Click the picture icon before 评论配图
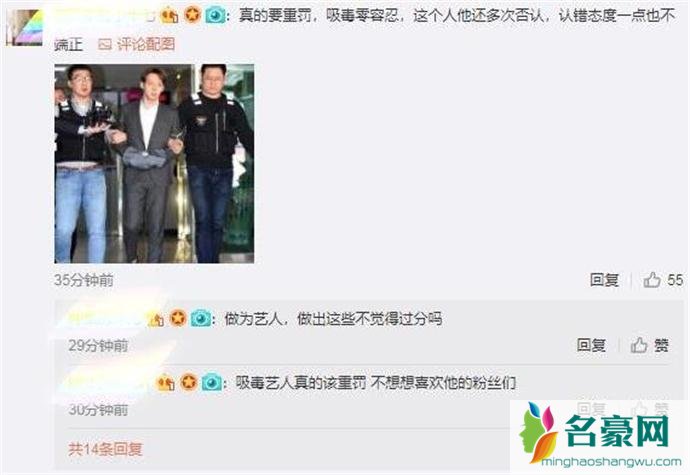The width and height of the screenshot is (690, 475). (x=105, y=44)
